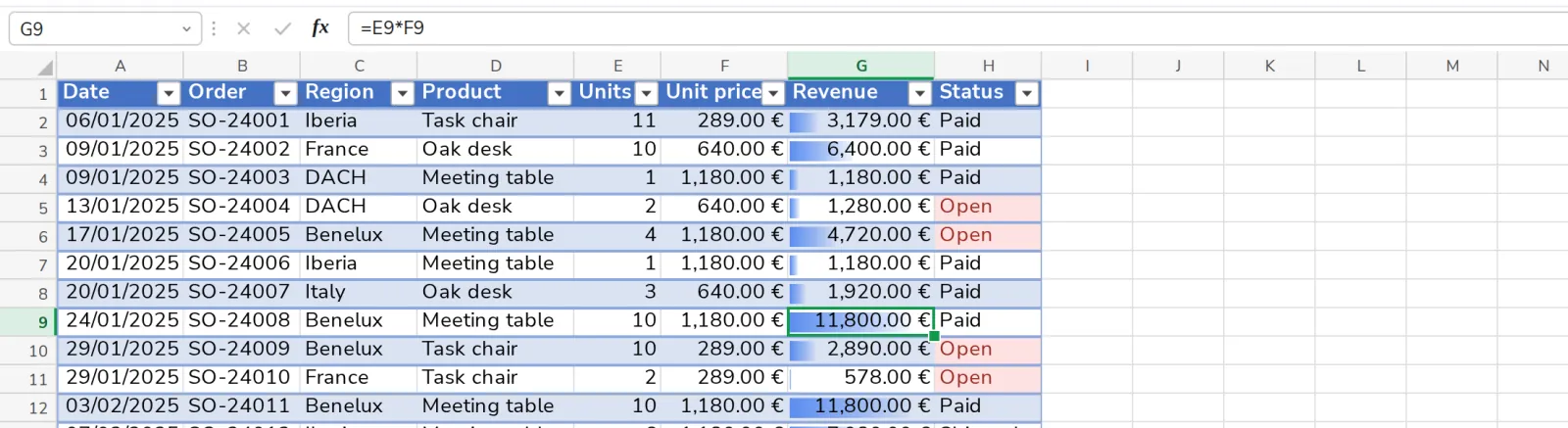
Task: Click date cell 03/02/2025
Action: 120,405
